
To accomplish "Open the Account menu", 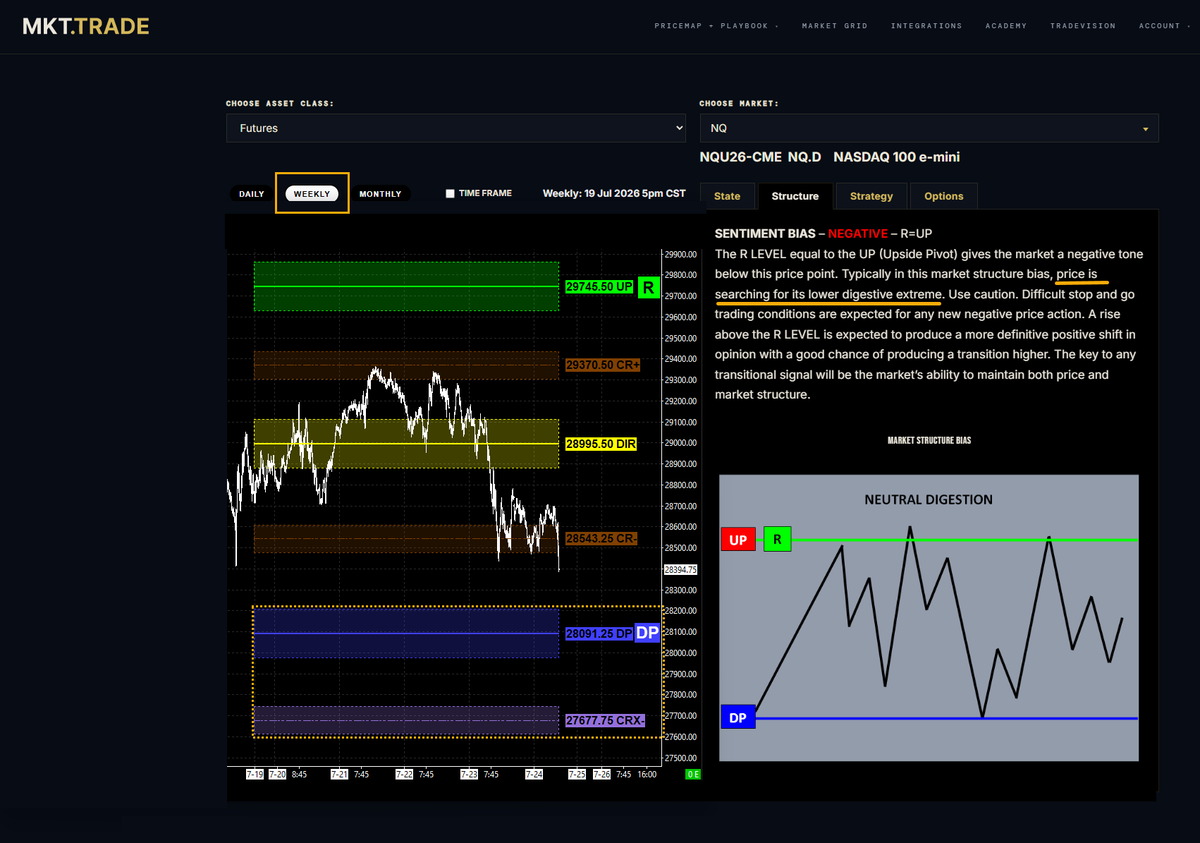I will 1164,26.
